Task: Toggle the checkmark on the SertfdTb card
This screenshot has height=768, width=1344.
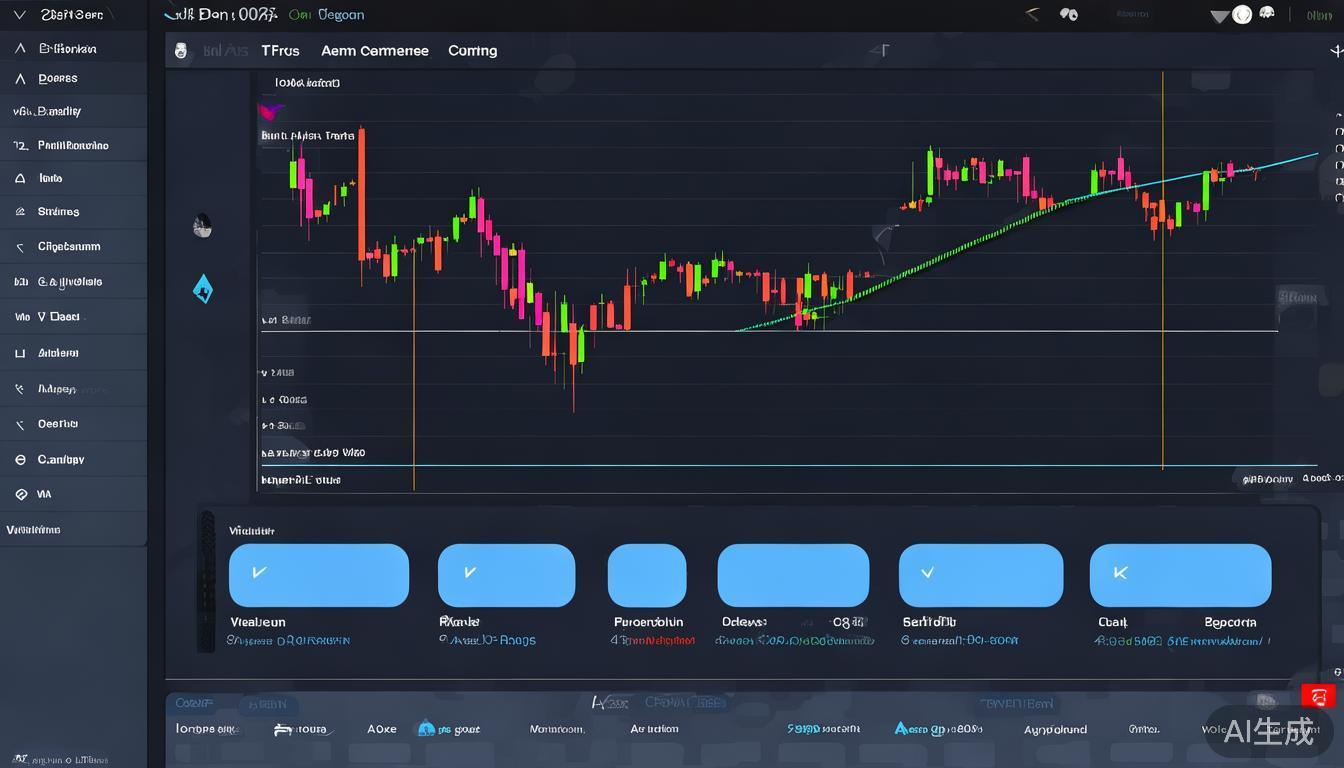Action: (x=925, y=572)
